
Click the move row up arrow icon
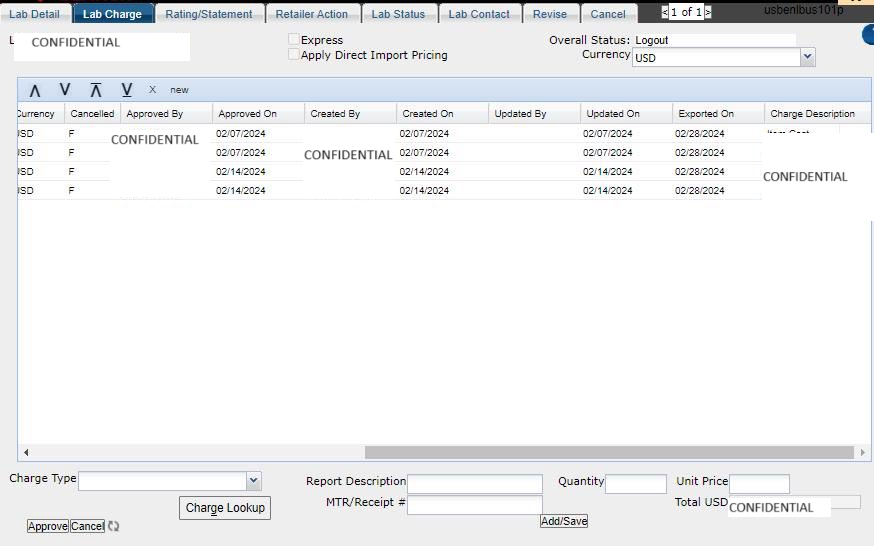coord(35,90)
